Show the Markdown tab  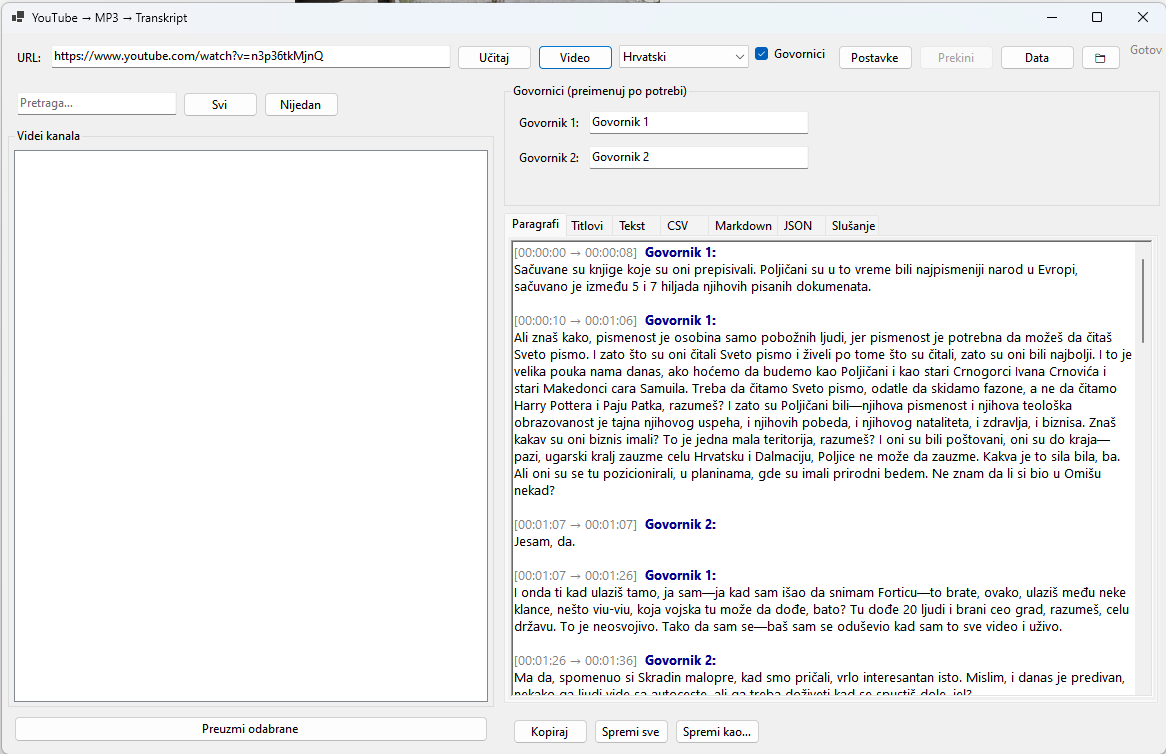tap(743, 226)
